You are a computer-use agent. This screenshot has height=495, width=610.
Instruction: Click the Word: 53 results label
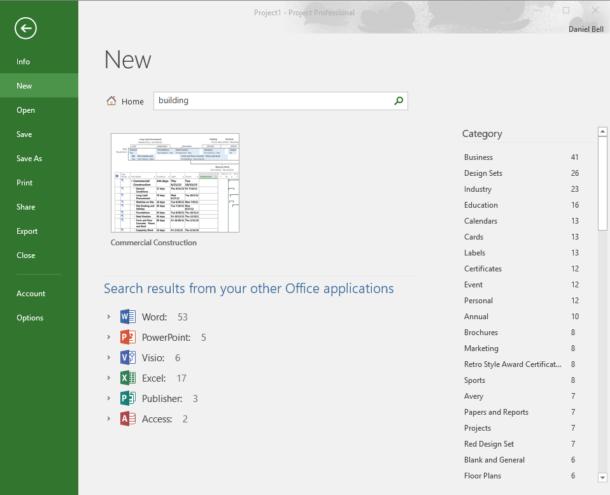tap(165, 317)
